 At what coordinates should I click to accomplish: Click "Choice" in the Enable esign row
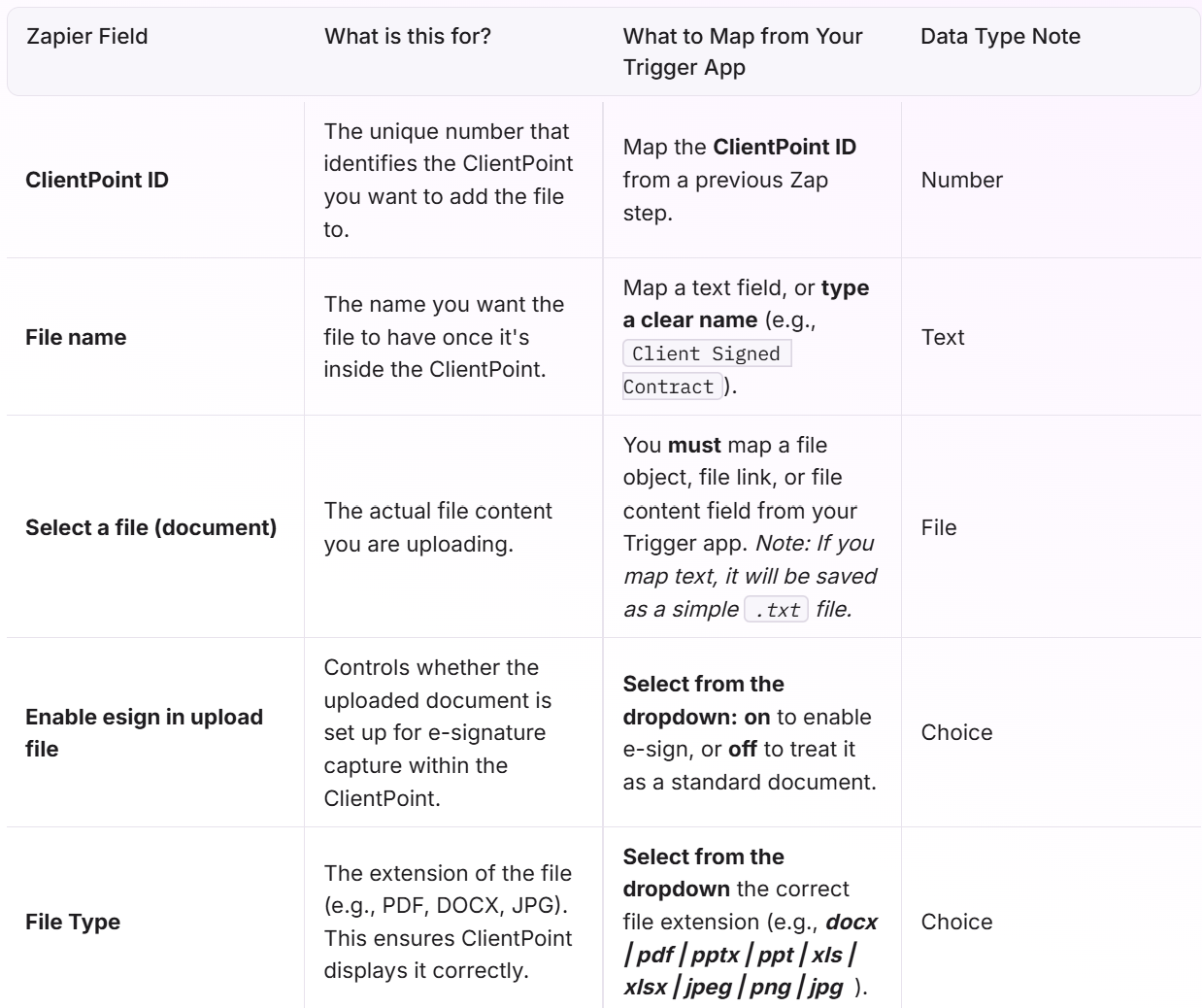coord(956,732)
